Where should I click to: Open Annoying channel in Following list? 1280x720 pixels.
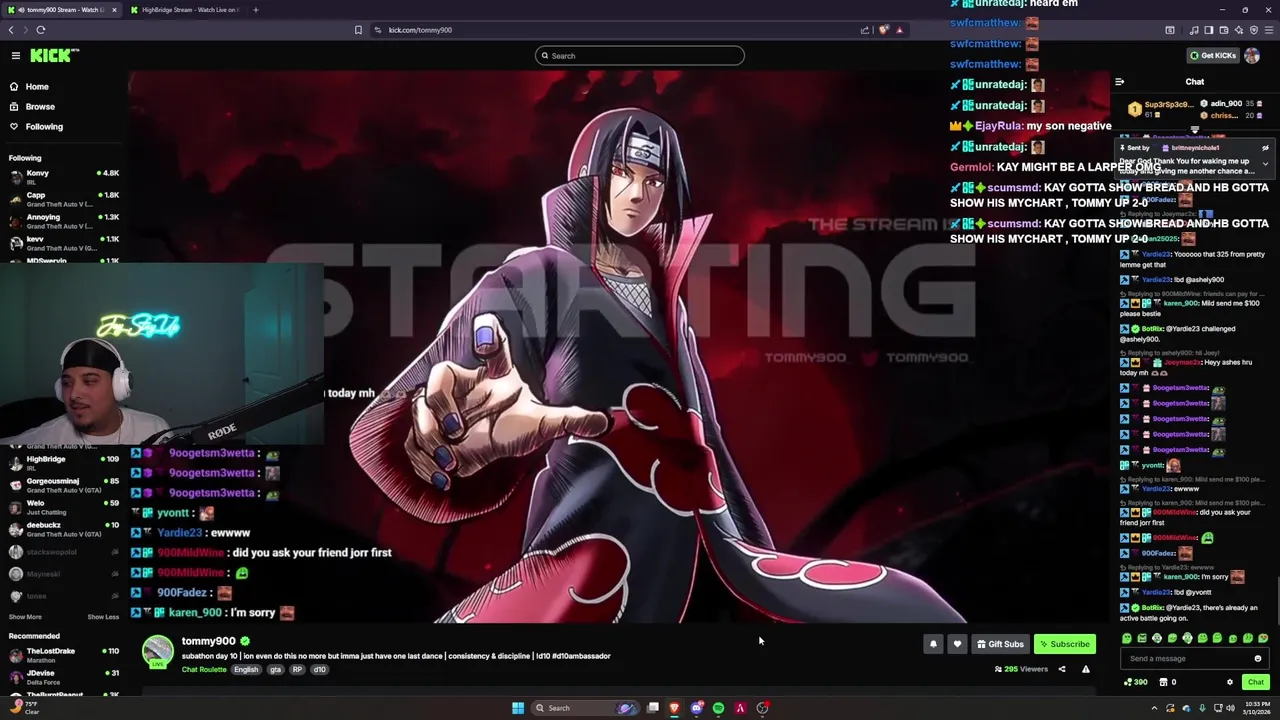(x=64, y=221)
